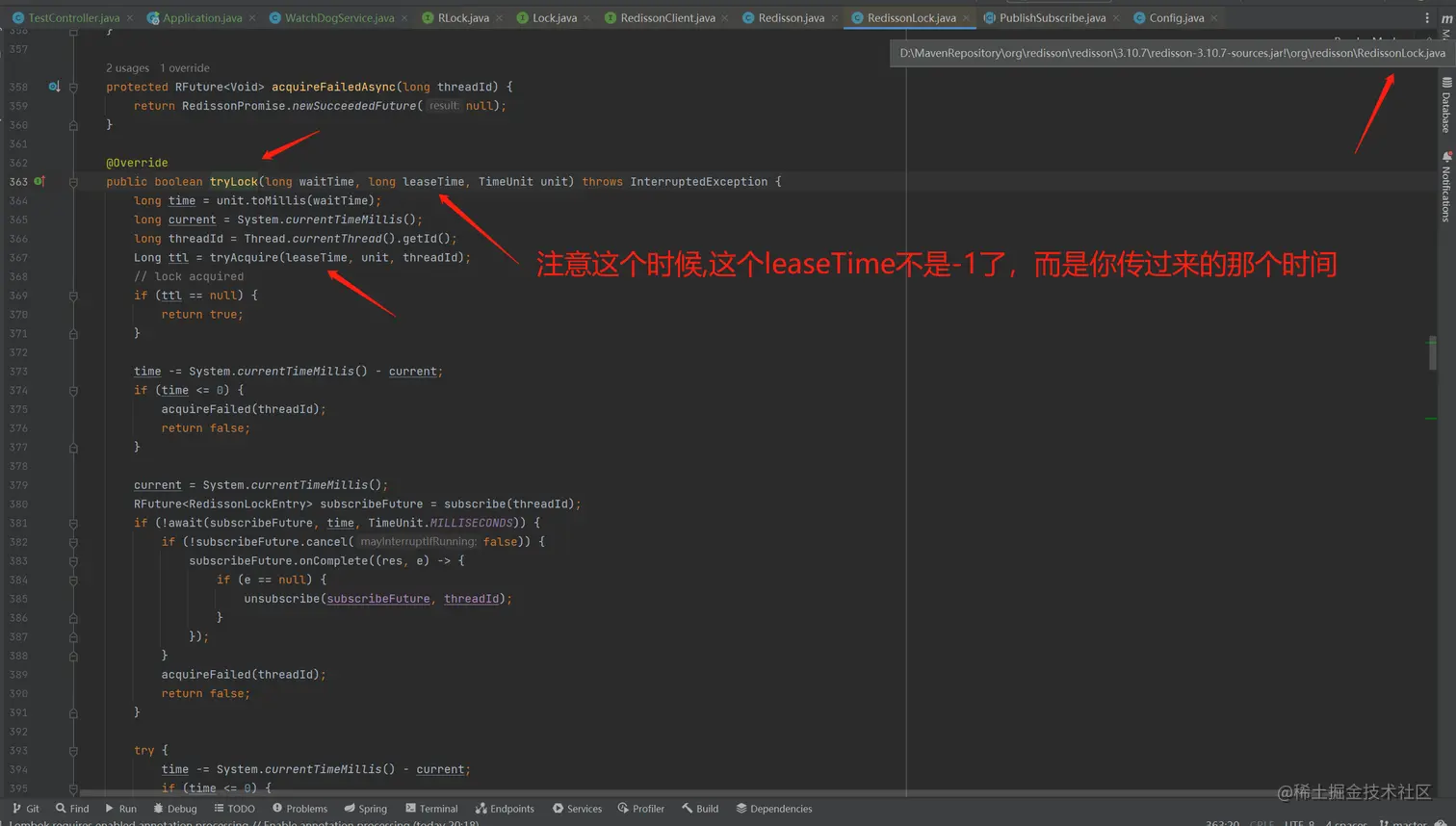1456x826 pixels.
Task: Collapse the acquireFailedAsync method at line 358
Action: coord(73,87)
